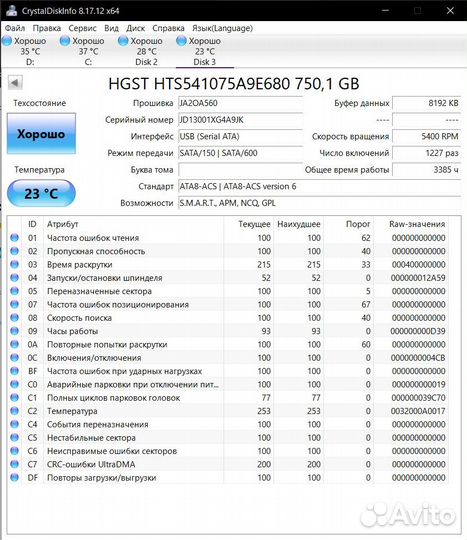Click status icon of row 04 Запуски/остановки шпинделя

(x=14, y=278)
